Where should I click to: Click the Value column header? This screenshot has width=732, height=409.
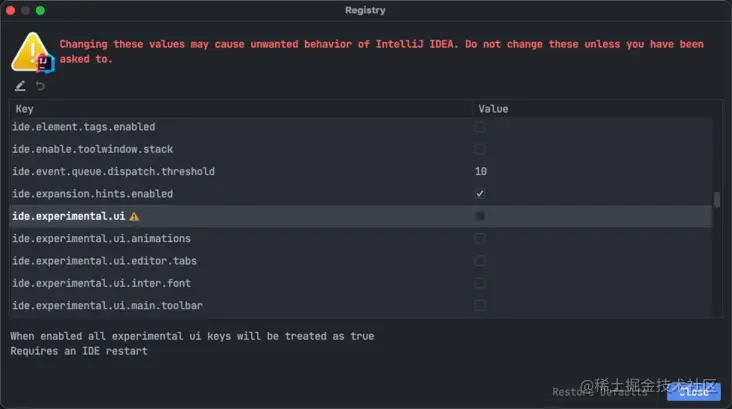pos(592,108)
